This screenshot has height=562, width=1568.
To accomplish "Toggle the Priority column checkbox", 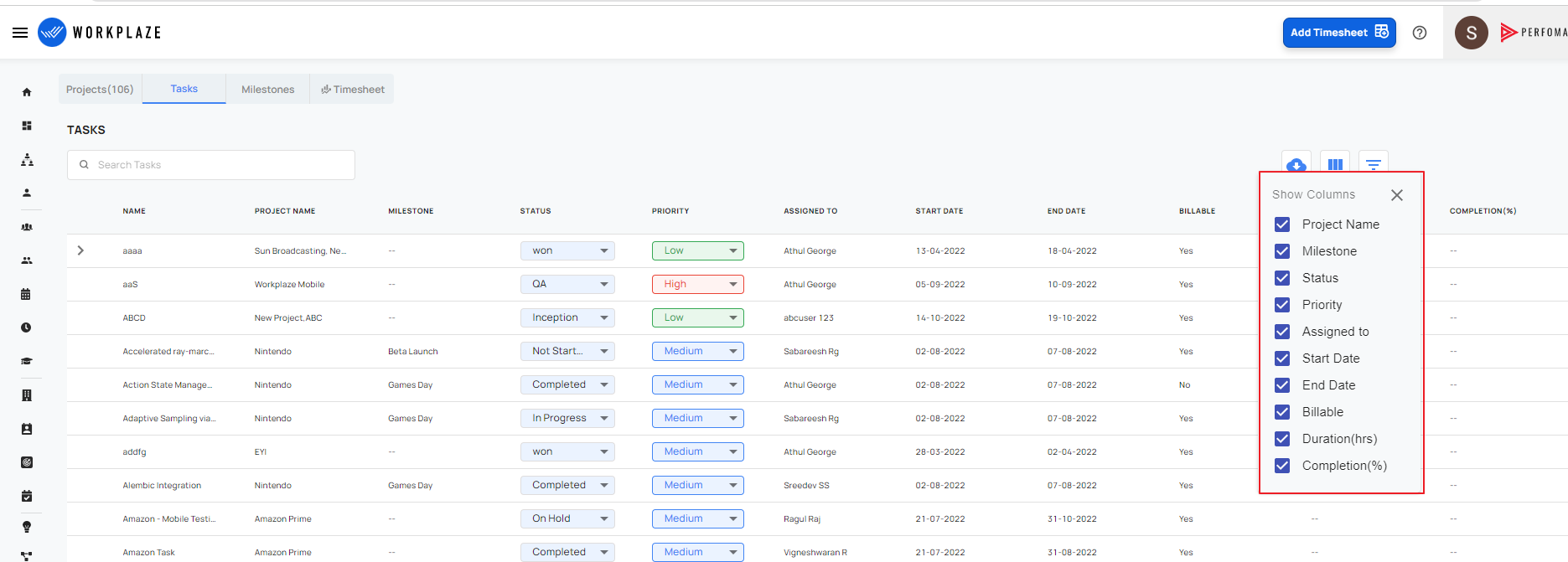I will 1282,305.
